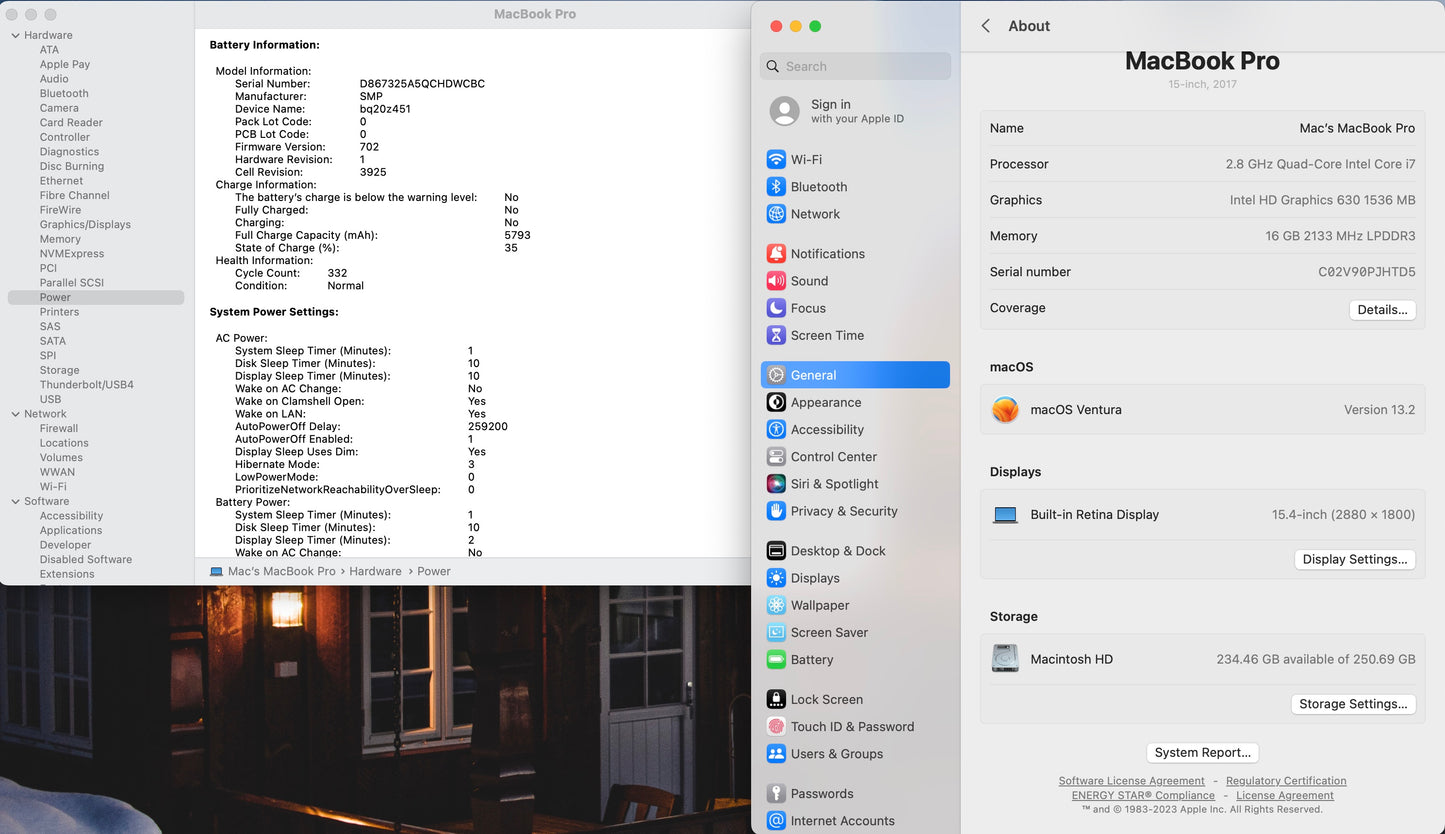Open the Appearance settings pane
Screen dimensions: 1445x834
(x=825, y=403)
